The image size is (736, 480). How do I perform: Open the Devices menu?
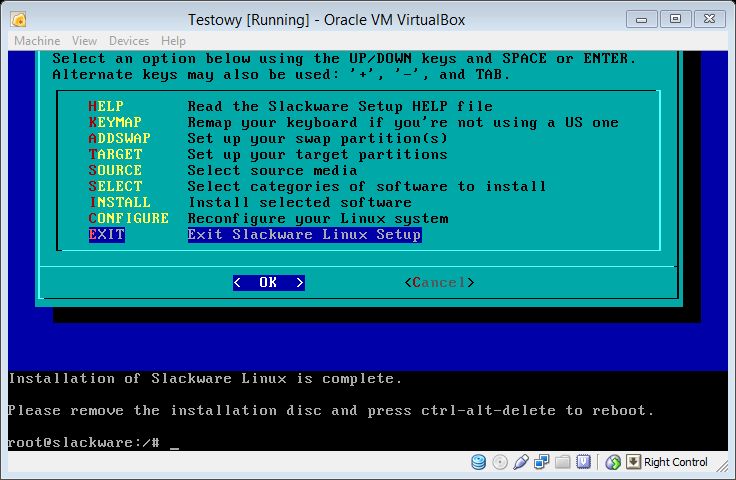129,41
